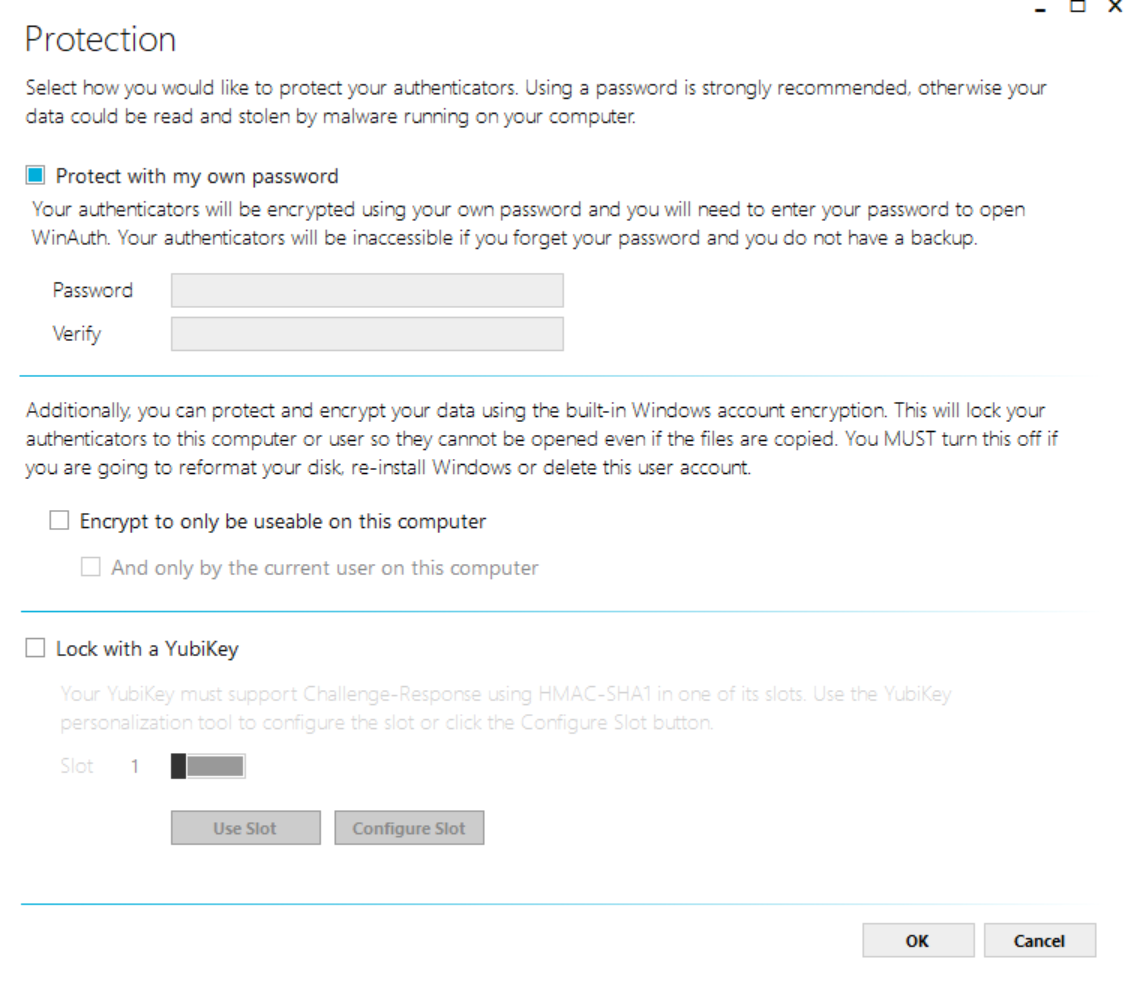Cancel the Protection dialog
Viewport: 1128px width, 984px height.
point(1039,940)
